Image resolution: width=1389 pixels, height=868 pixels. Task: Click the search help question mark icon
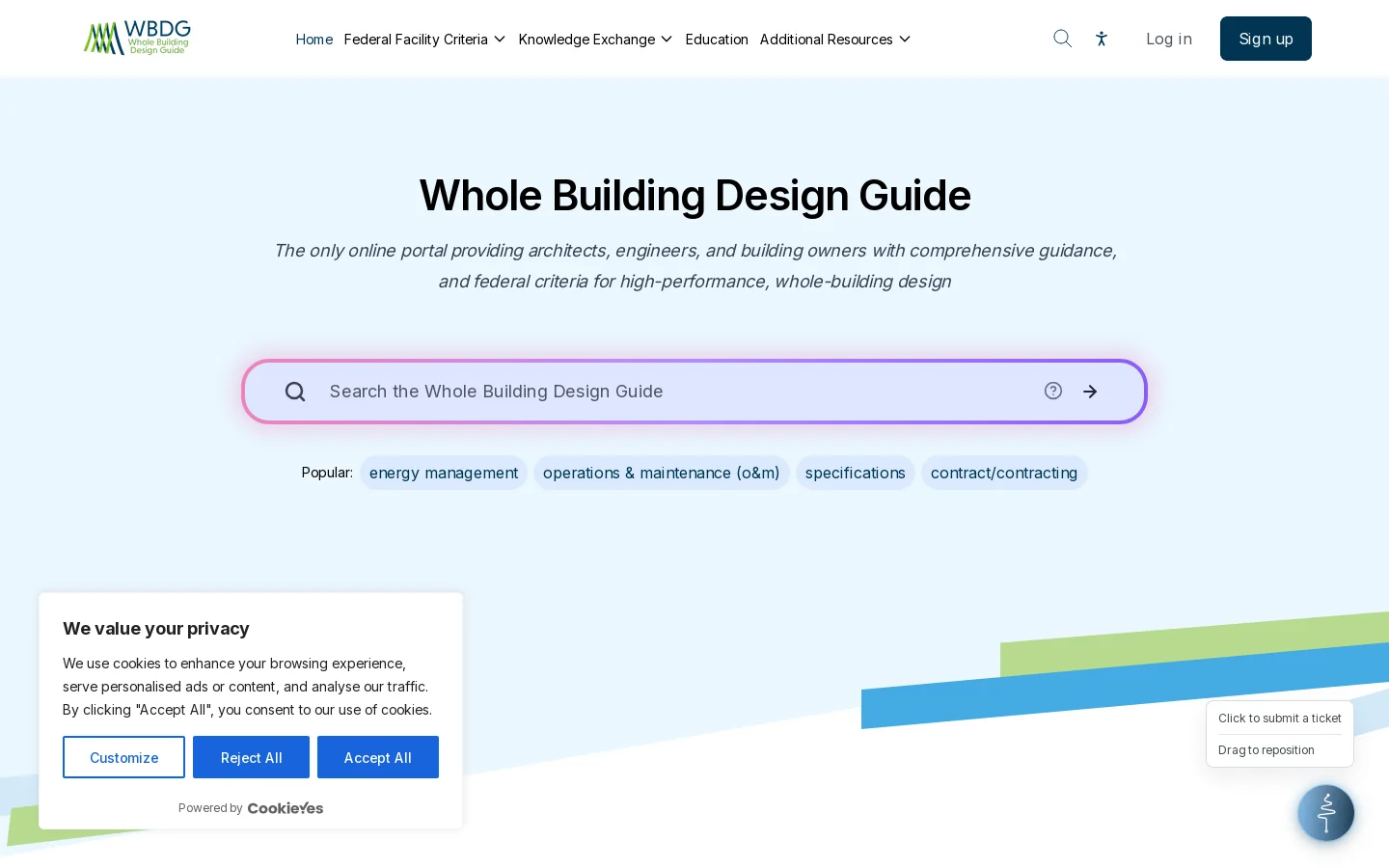click(1053, 391)
